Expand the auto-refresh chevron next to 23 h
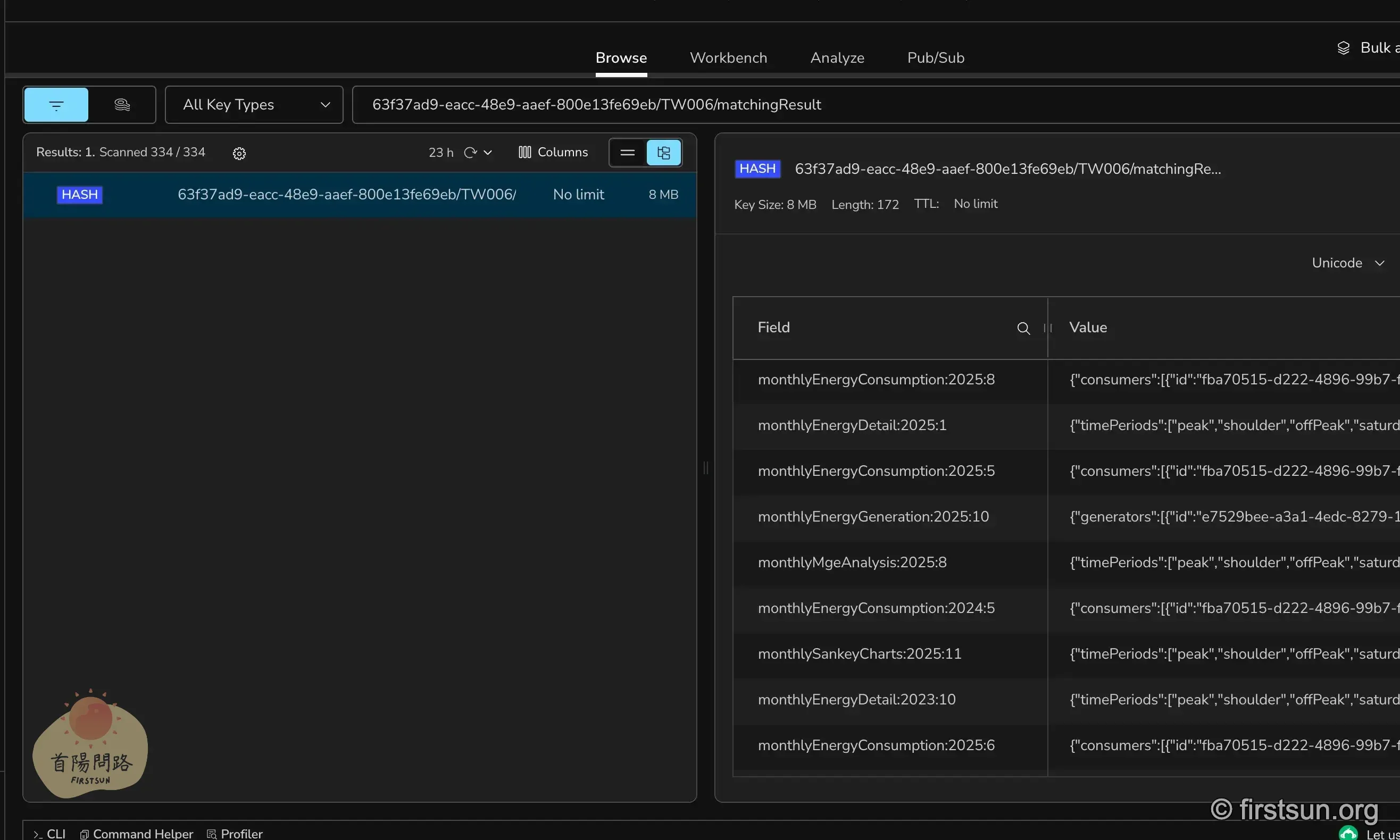The image size is (1400, 840). [488, 152]
